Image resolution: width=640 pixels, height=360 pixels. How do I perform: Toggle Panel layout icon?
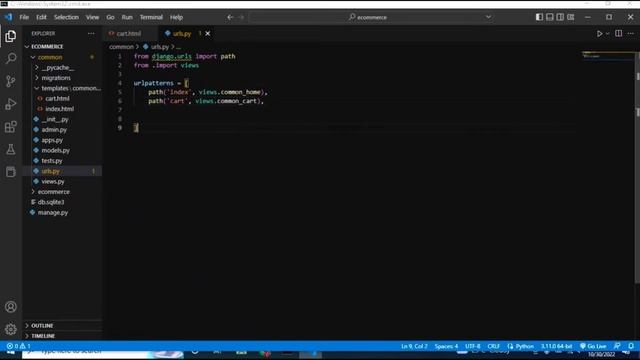coord(550,17)
